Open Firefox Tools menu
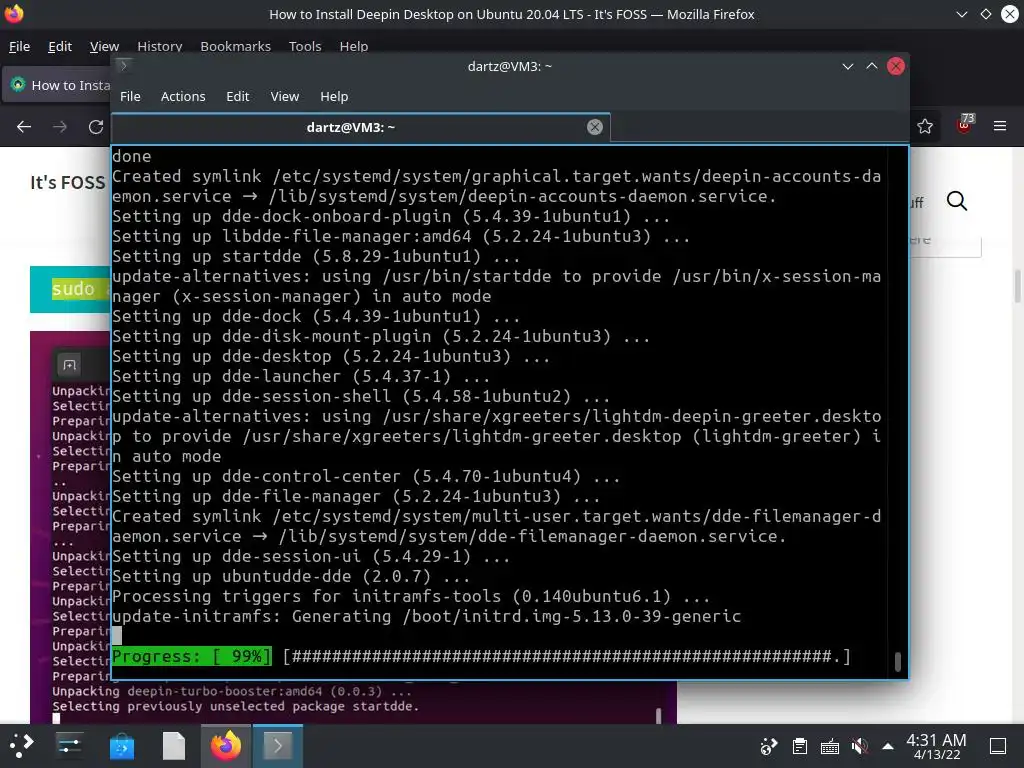Image resolution: width=1024 pixels, height=768 pixels. click(305, 46)
